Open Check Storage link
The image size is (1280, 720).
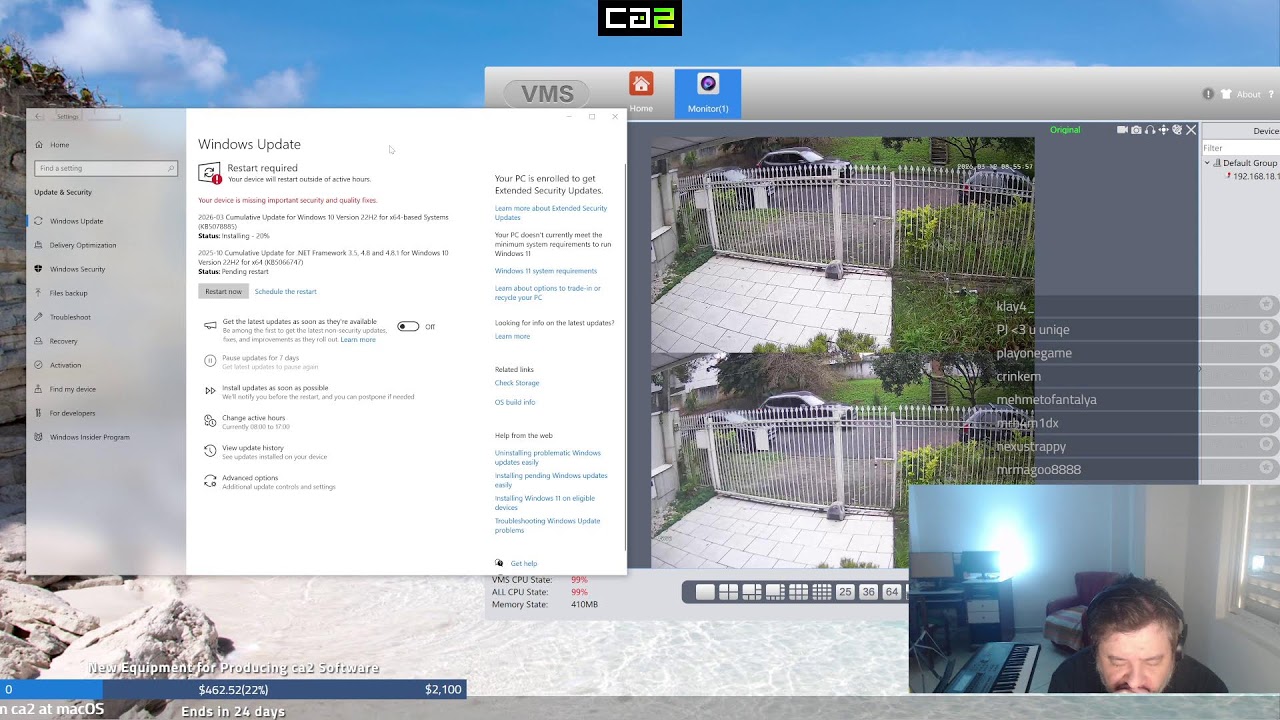pos(517,383)
